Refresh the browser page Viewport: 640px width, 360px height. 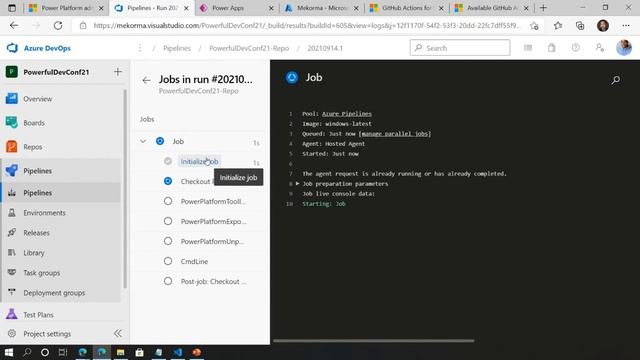(x=58, y=26)
